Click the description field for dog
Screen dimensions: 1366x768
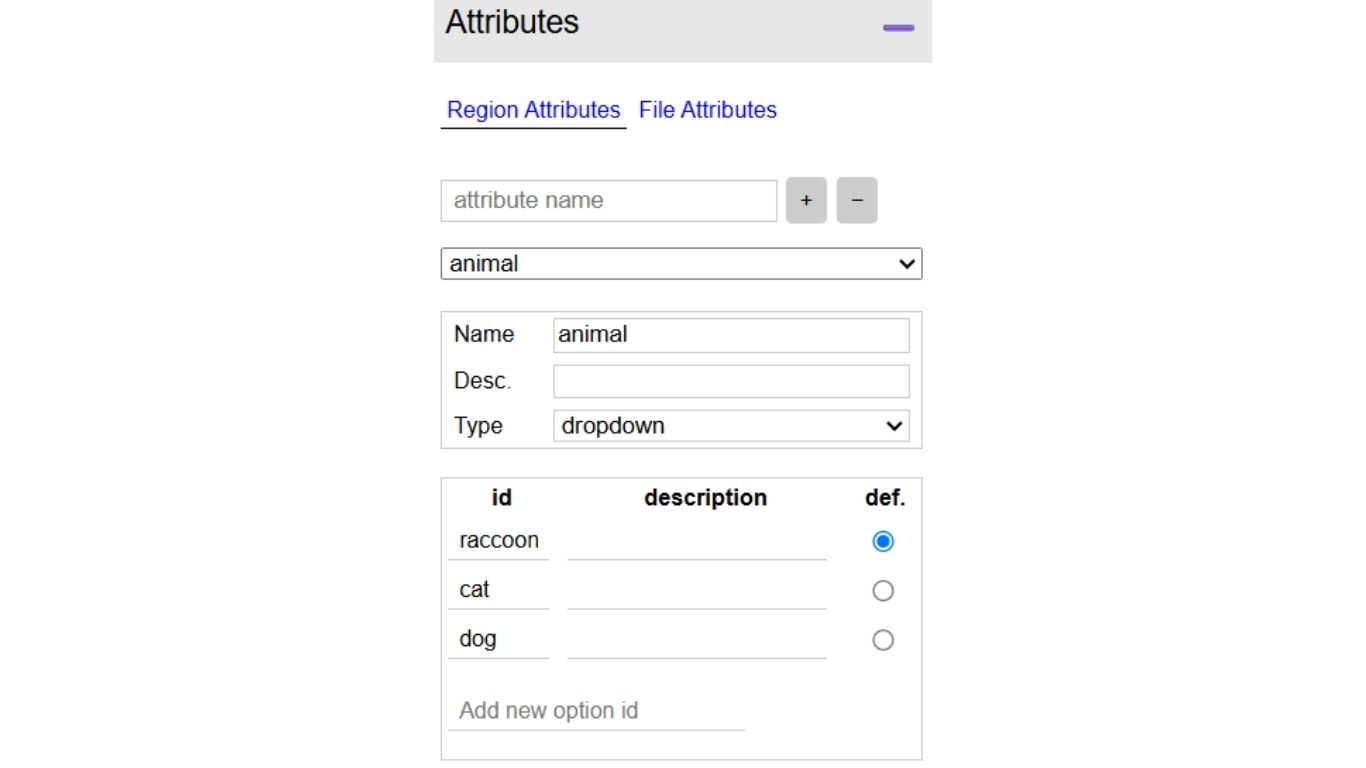tap(696, 639)
